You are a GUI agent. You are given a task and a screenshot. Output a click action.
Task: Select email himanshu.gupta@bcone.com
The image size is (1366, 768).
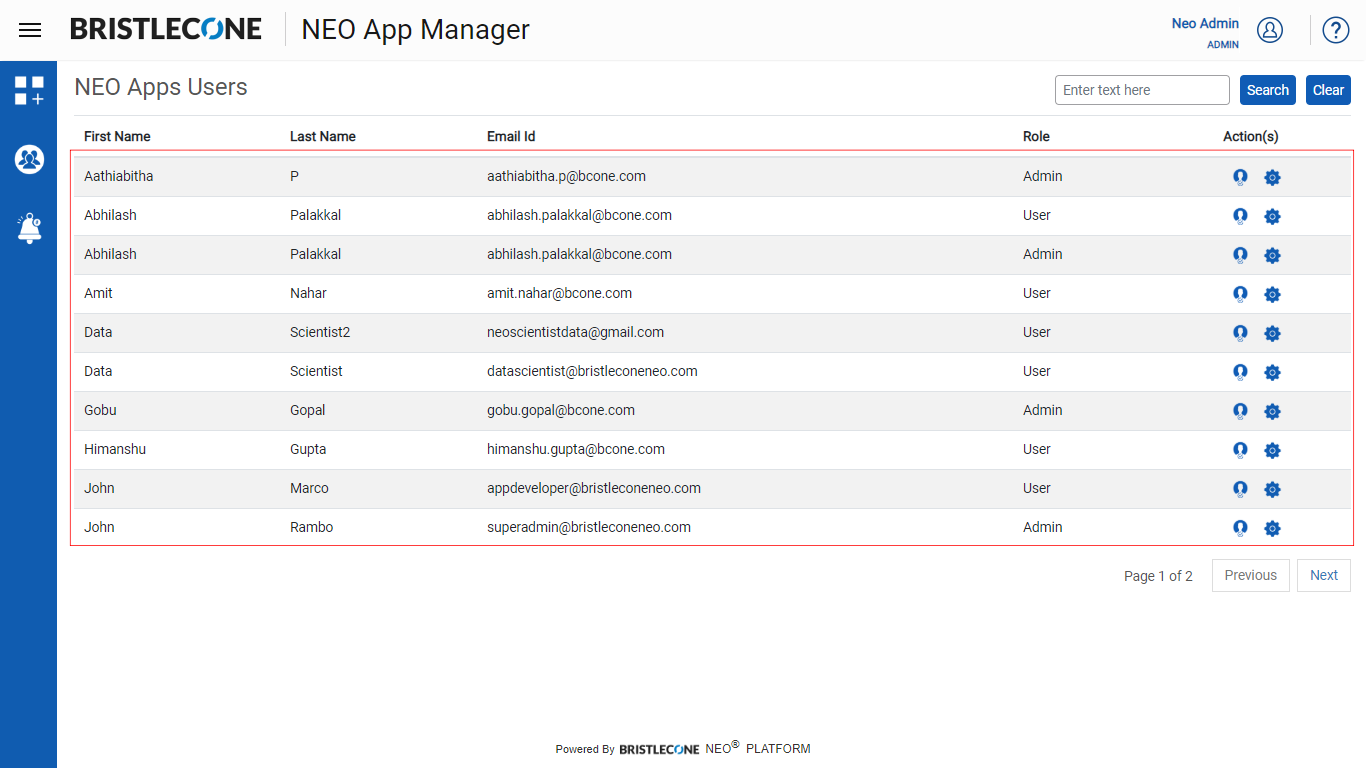coord(576,449)
